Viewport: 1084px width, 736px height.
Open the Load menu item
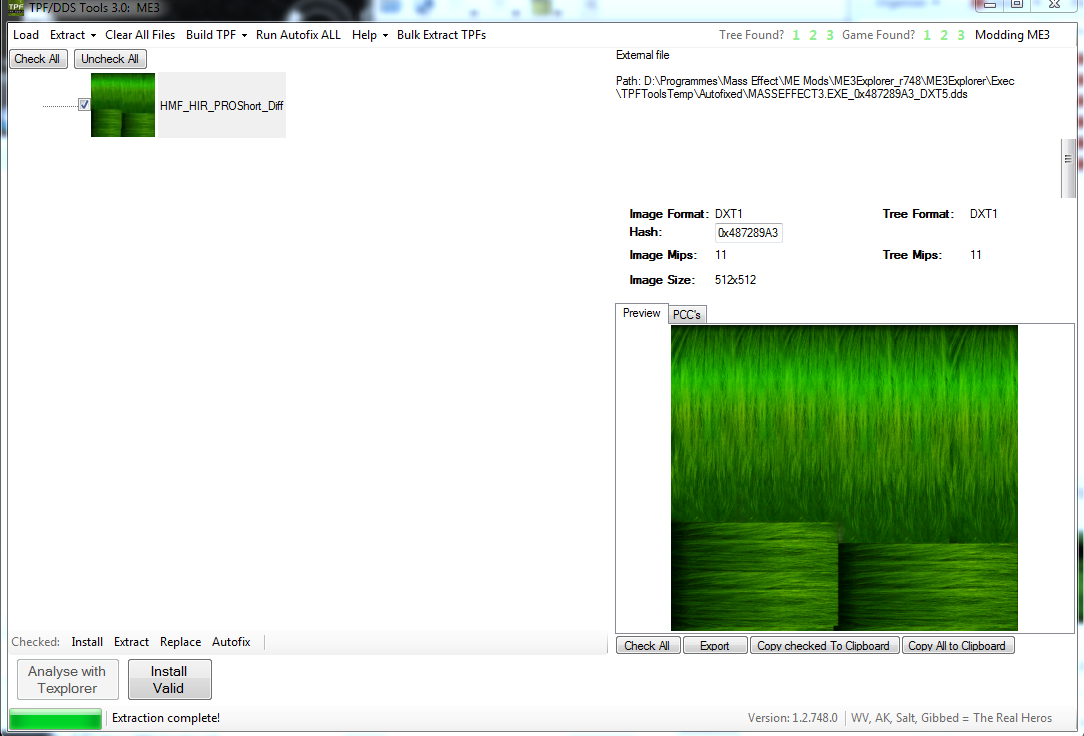[x=26, y=35]
